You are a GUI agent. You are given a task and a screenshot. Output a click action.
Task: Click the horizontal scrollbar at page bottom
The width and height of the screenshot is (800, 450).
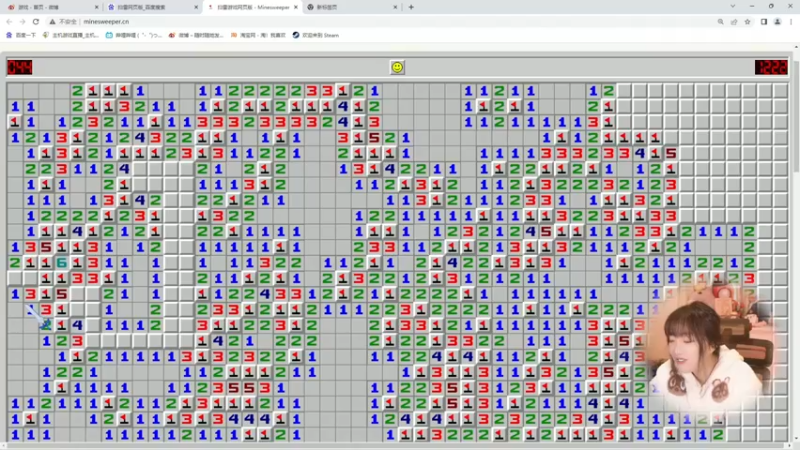[x=397, y=445]
